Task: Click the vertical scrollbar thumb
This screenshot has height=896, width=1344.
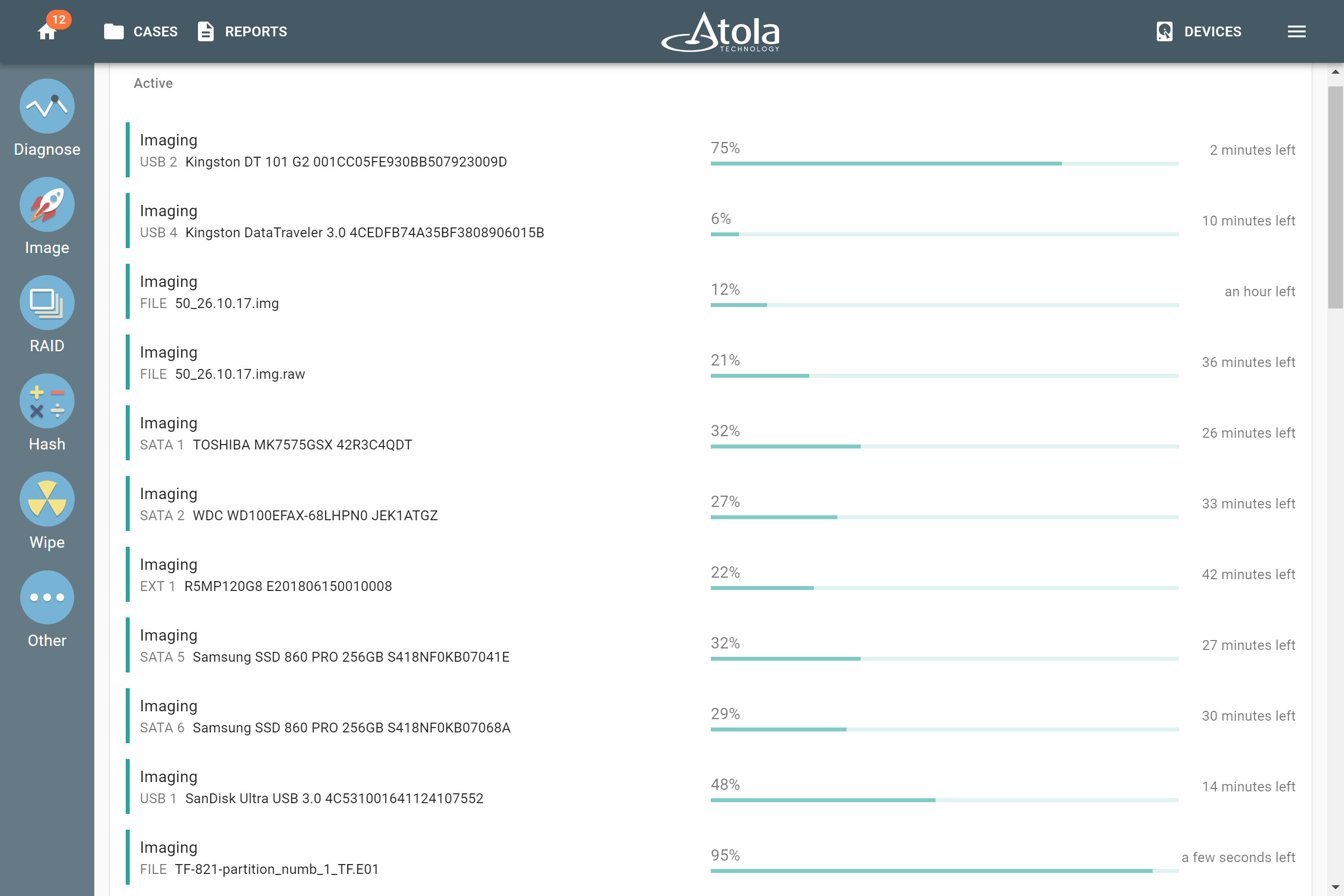Action: 1336,197
